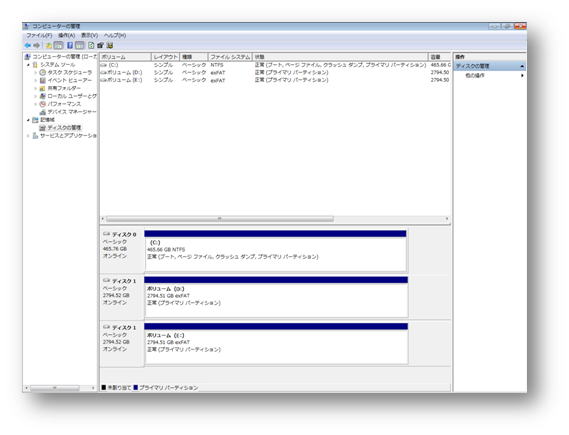Select the (C:) 465.66 GB NTFS partition block

pyautogui.click(x=275, y=251)
